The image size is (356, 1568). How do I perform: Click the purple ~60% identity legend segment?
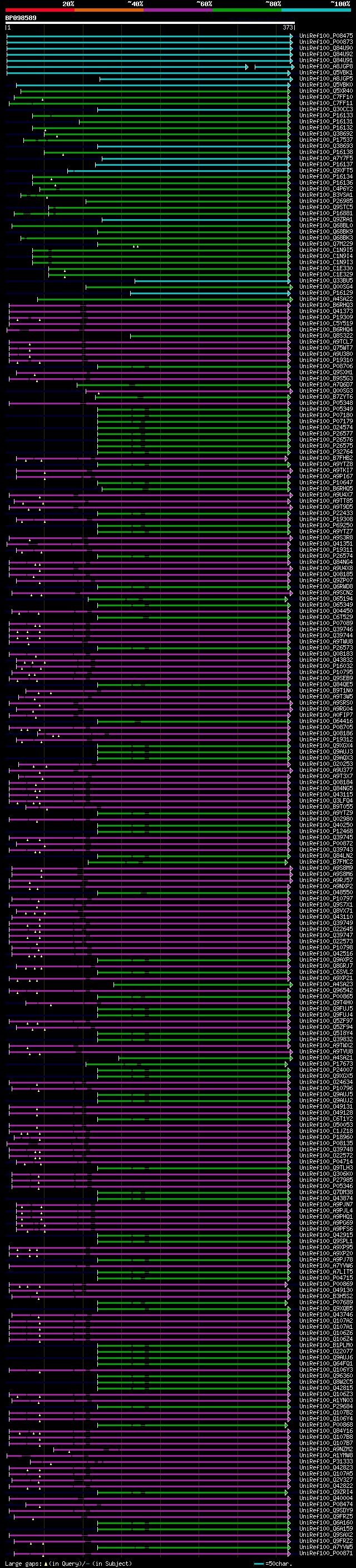[x=179, y=10]
